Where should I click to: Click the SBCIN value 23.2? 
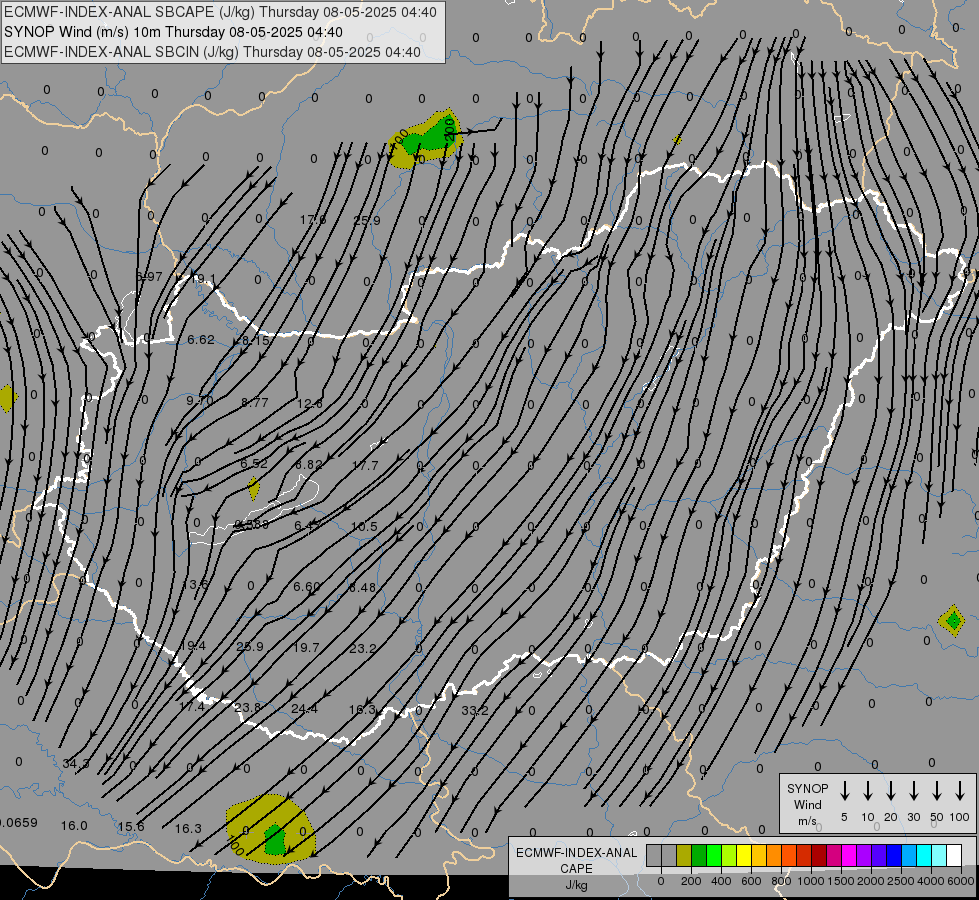pos(362,649)
